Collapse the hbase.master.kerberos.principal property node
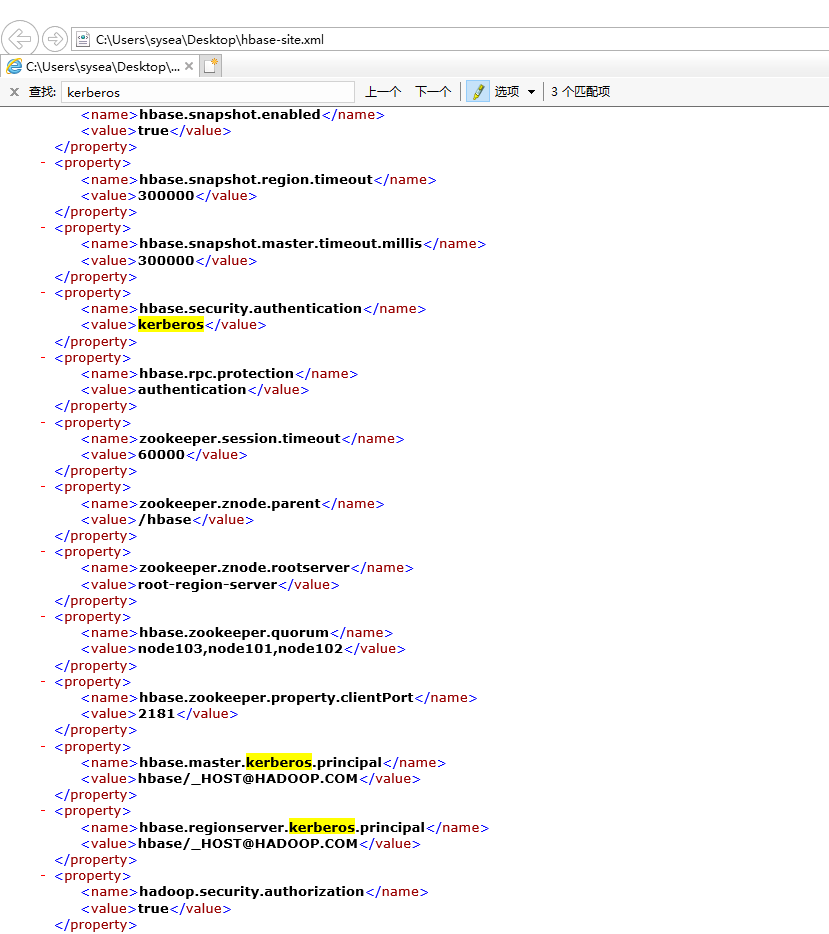The image size is (829, 934). click(42, 746)
